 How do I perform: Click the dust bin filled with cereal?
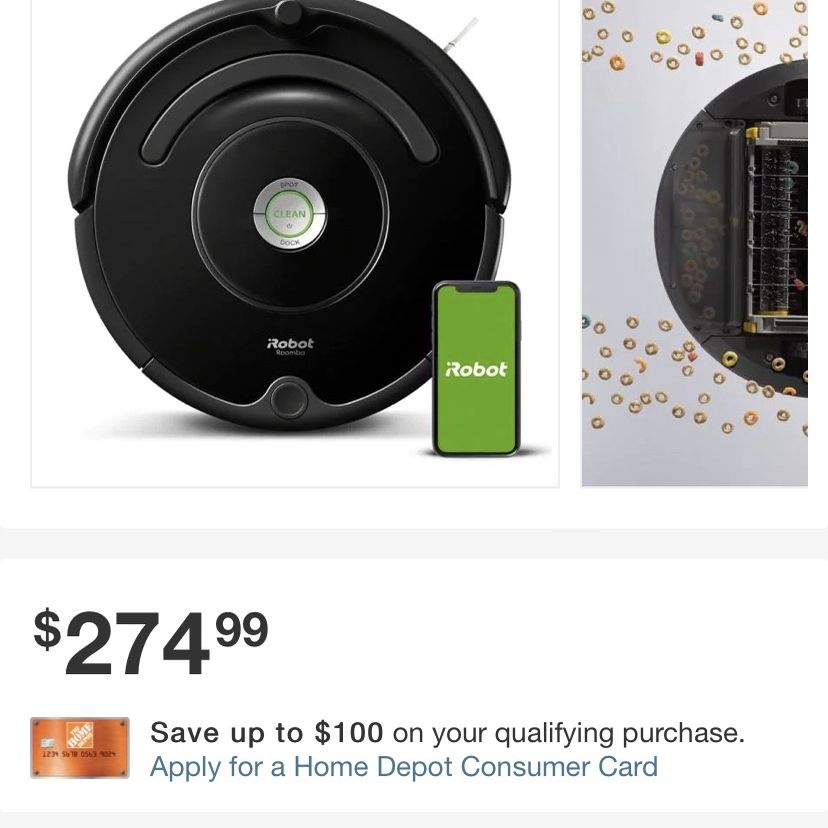click(695, 226)
